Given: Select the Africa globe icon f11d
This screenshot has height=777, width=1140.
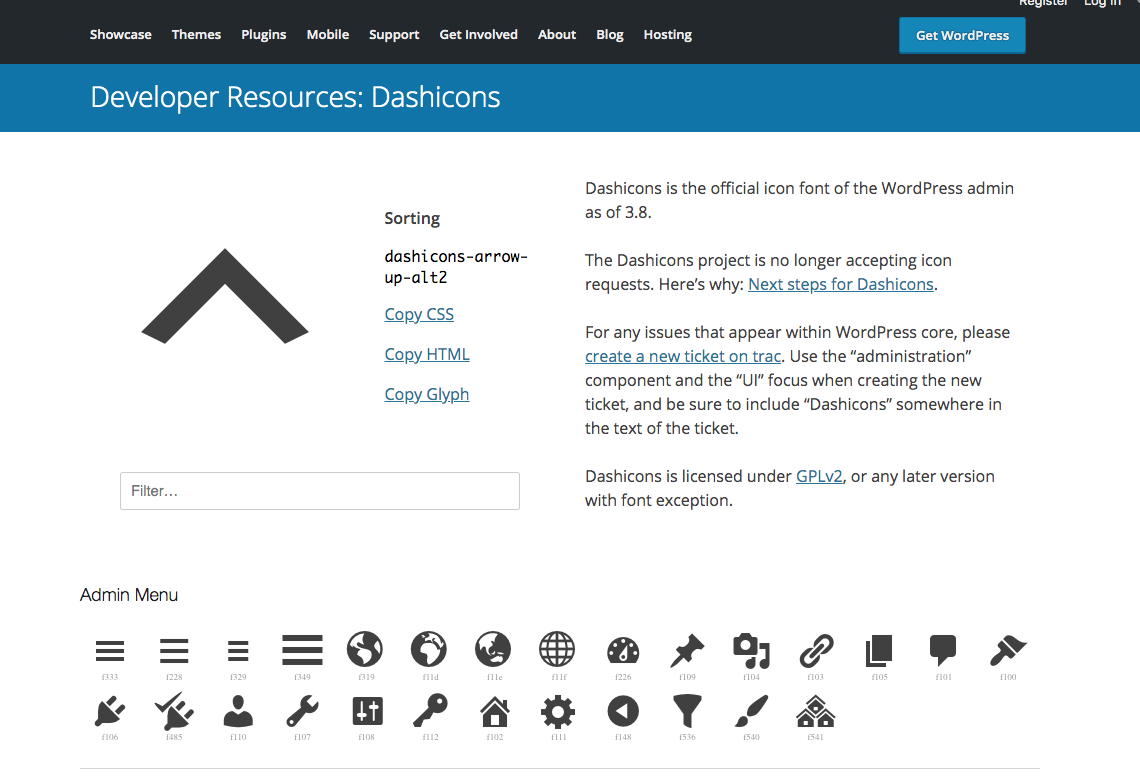Looking at the screenshot, I should pos(429,649).
